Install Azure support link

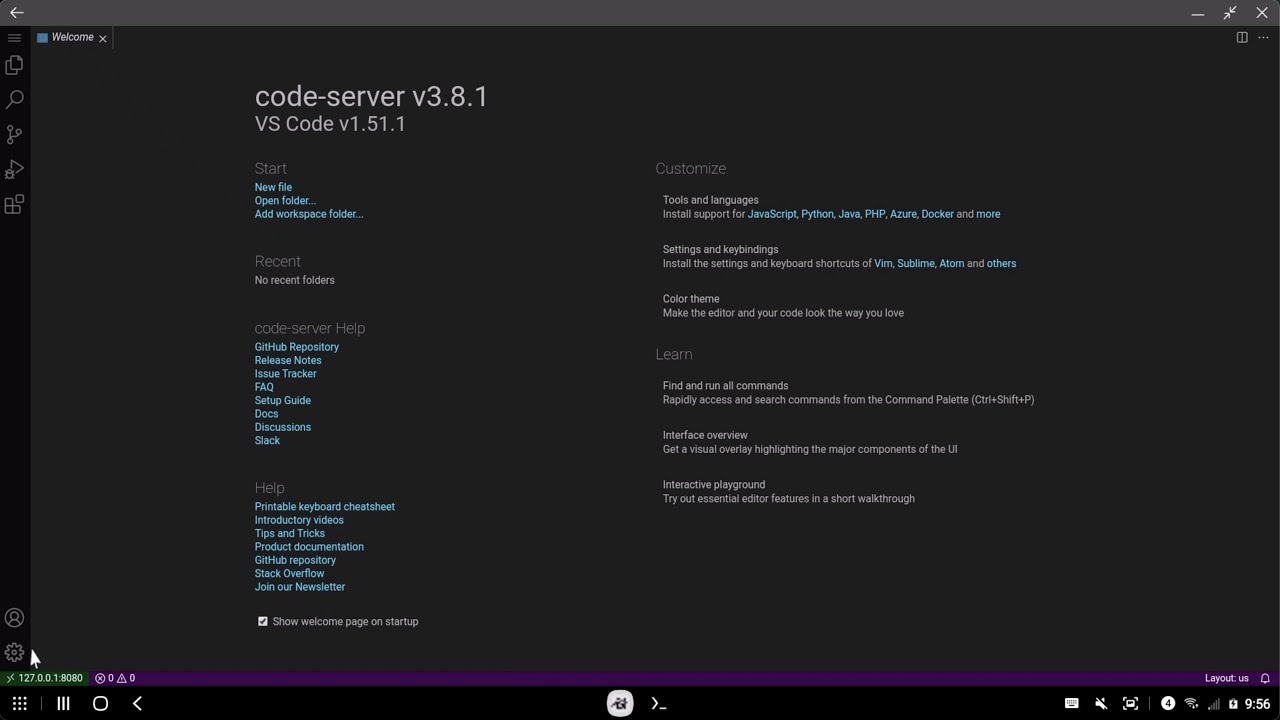click(903, 214)
